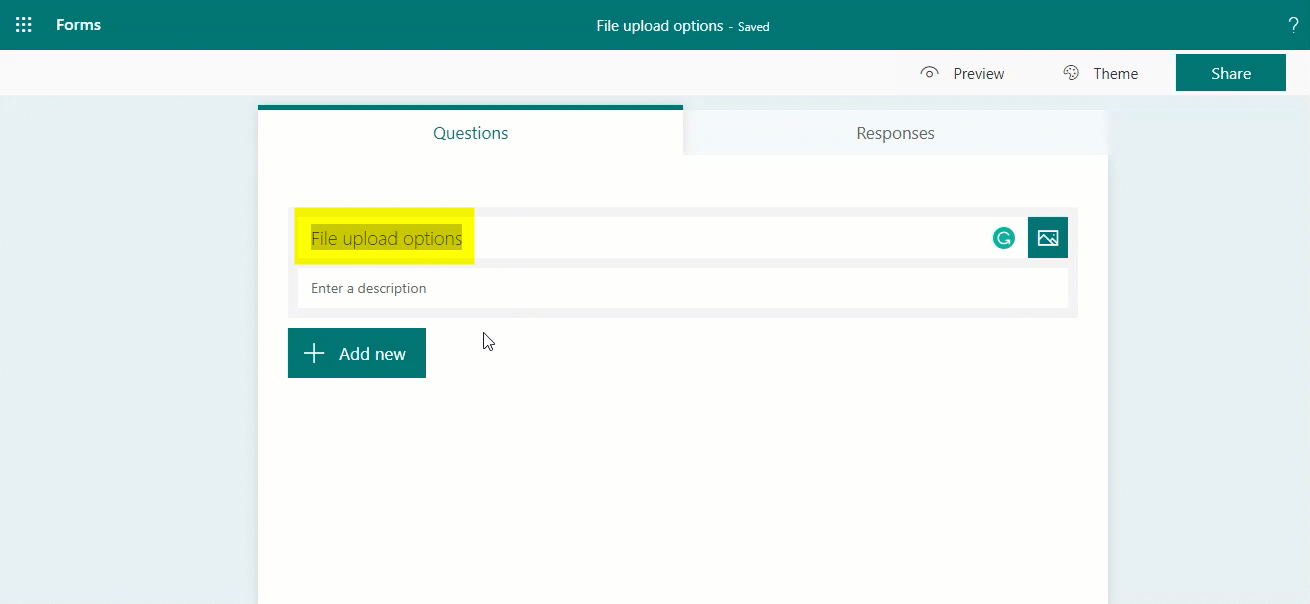Click the highlighted form title field

coord(386,238)
